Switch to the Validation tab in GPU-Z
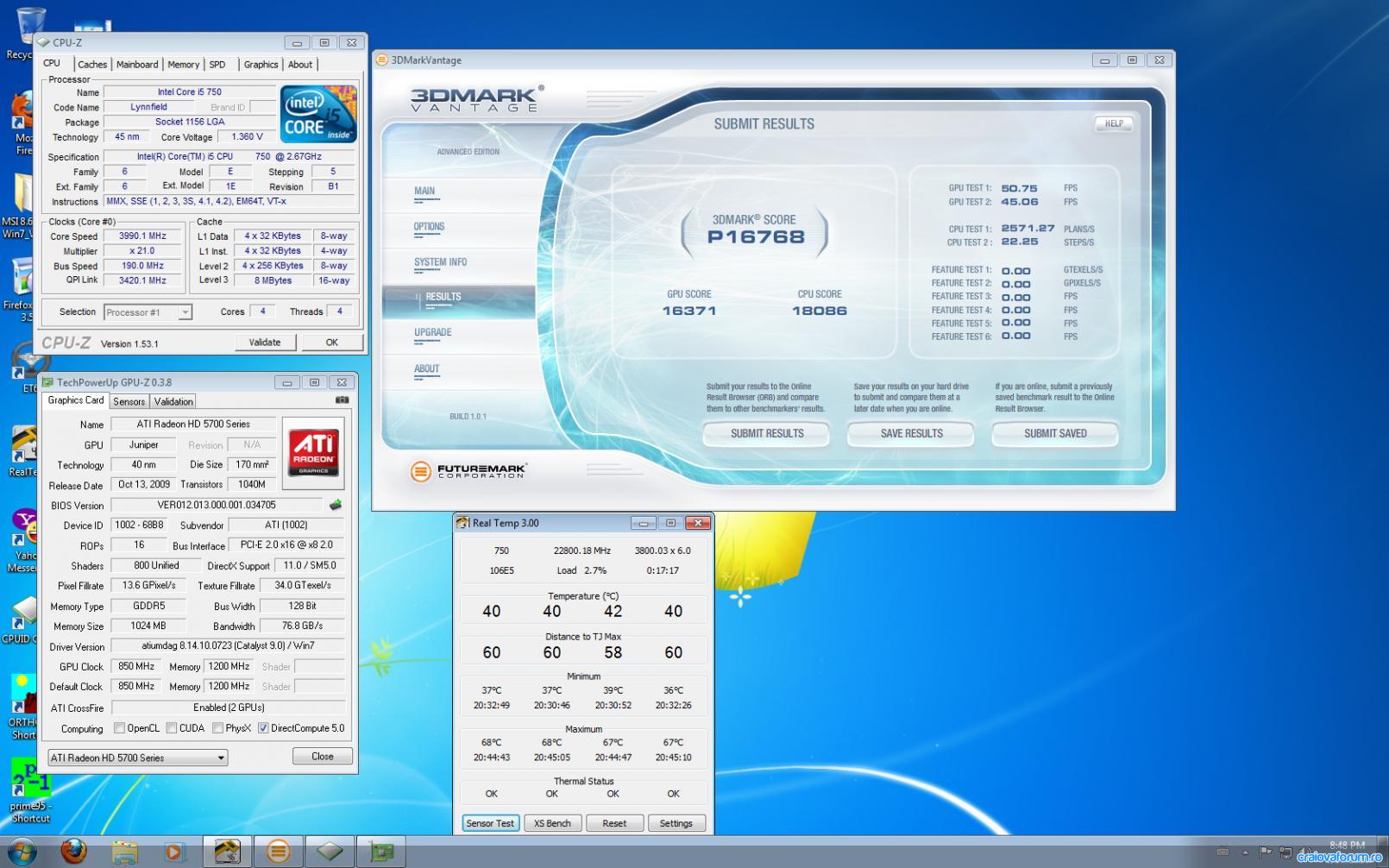The height and width of the screenshot is (868, 1389). pos(173,401)
